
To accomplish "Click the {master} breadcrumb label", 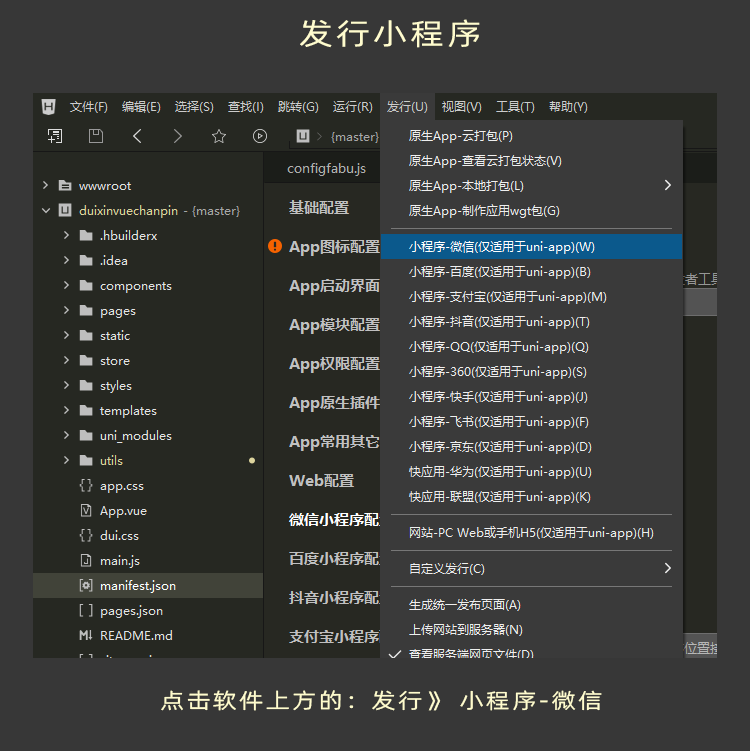I will tap(355, 137).
